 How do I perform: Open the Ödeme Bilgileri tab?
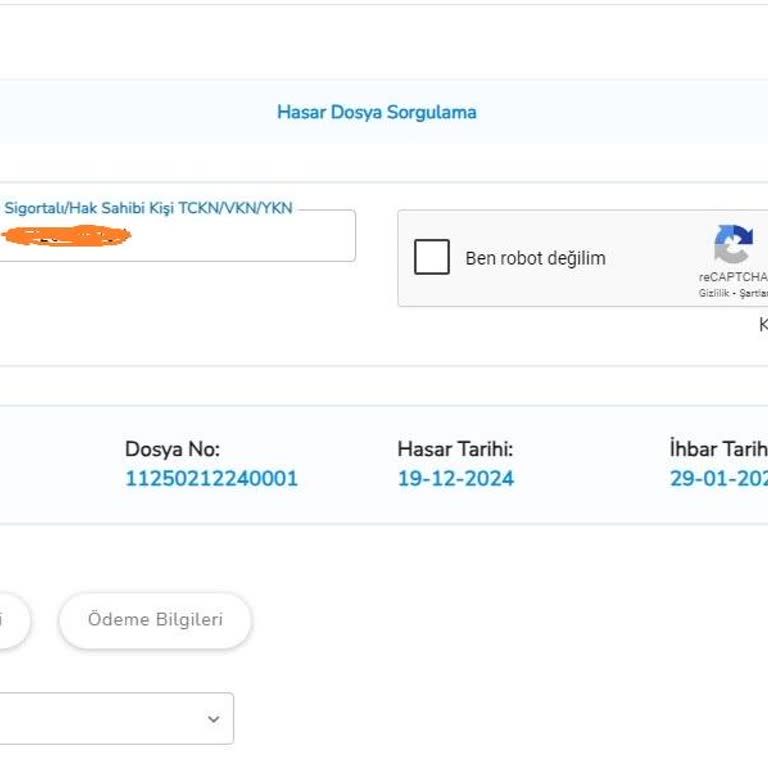coord(155,620)
